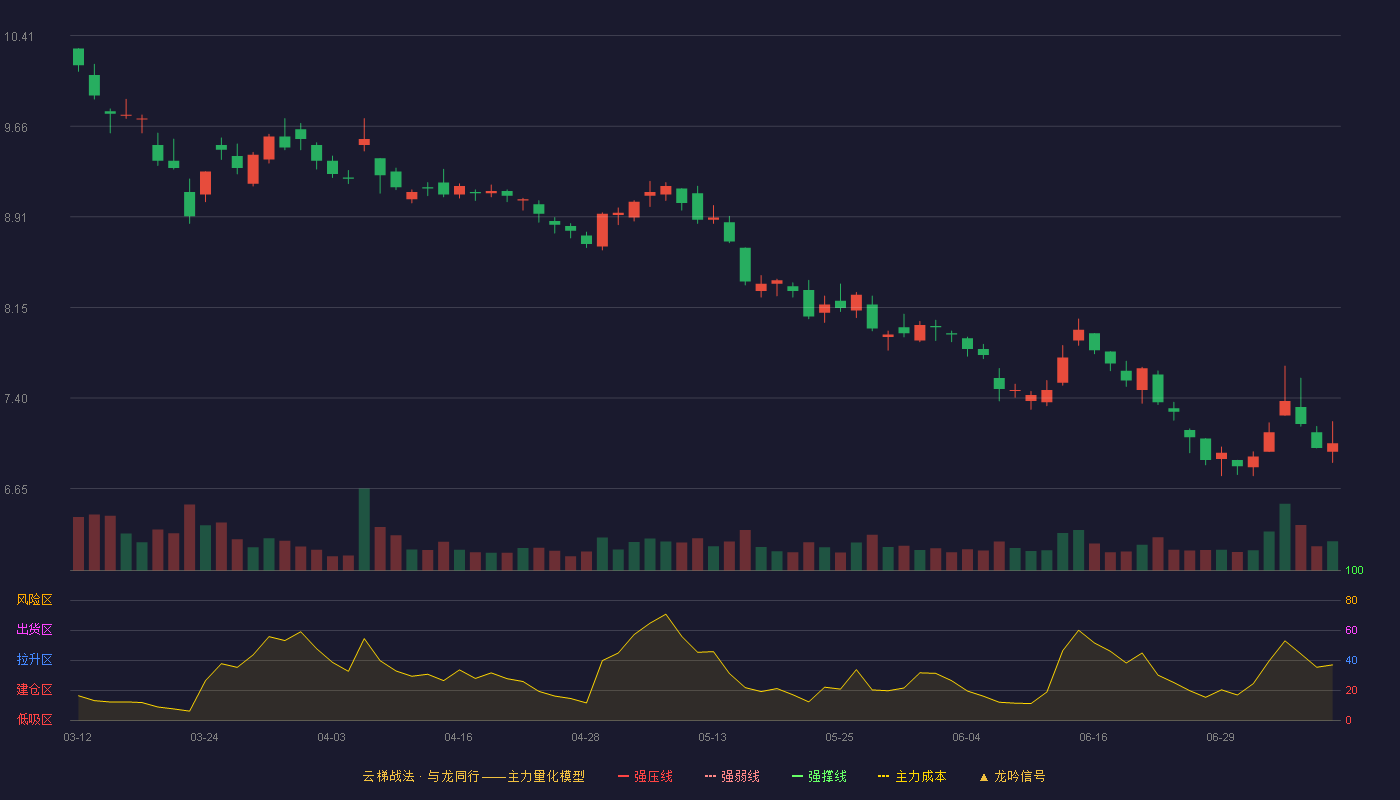Select the 出货区 zone label
Screen dimensions: 1400x800
[x=34, y=630]
